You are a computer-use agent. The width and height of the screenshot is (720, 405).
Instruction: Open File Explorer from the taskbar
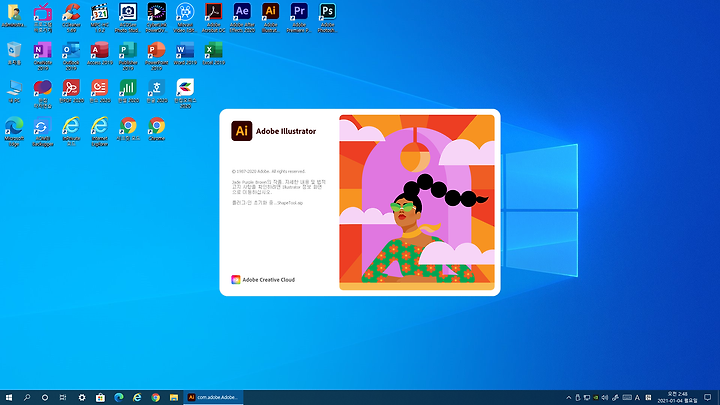tap(174, 397)
